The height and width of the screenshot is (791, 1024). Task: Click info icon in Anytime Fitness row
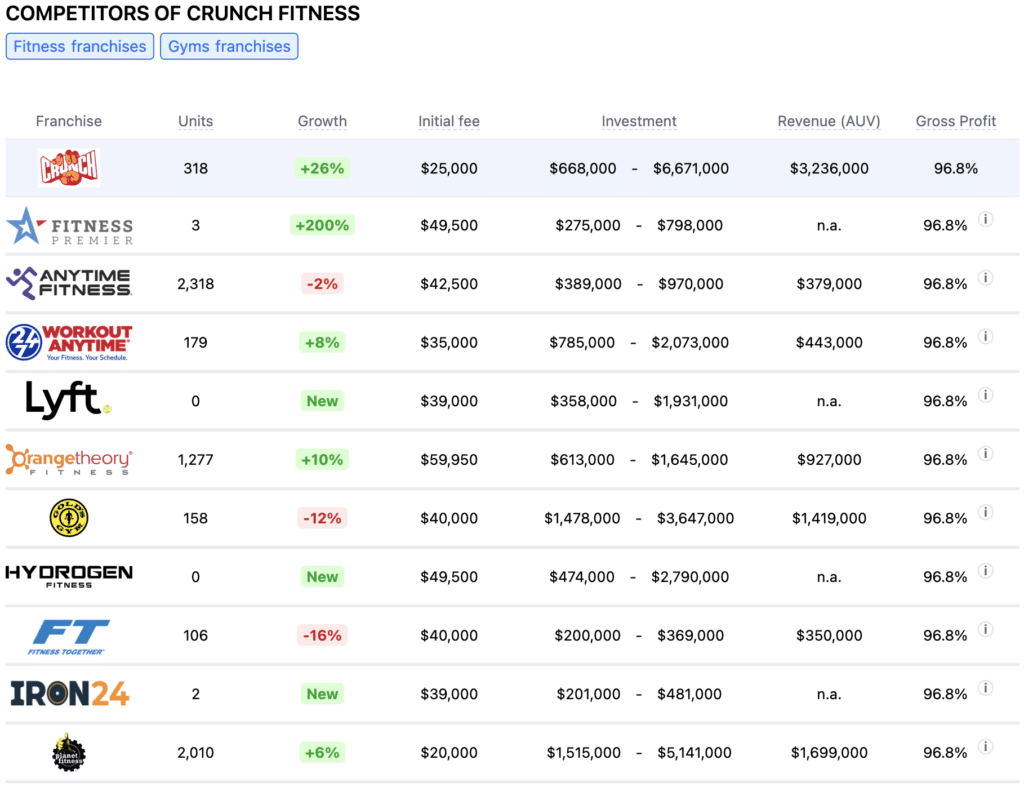coord(985,278)
